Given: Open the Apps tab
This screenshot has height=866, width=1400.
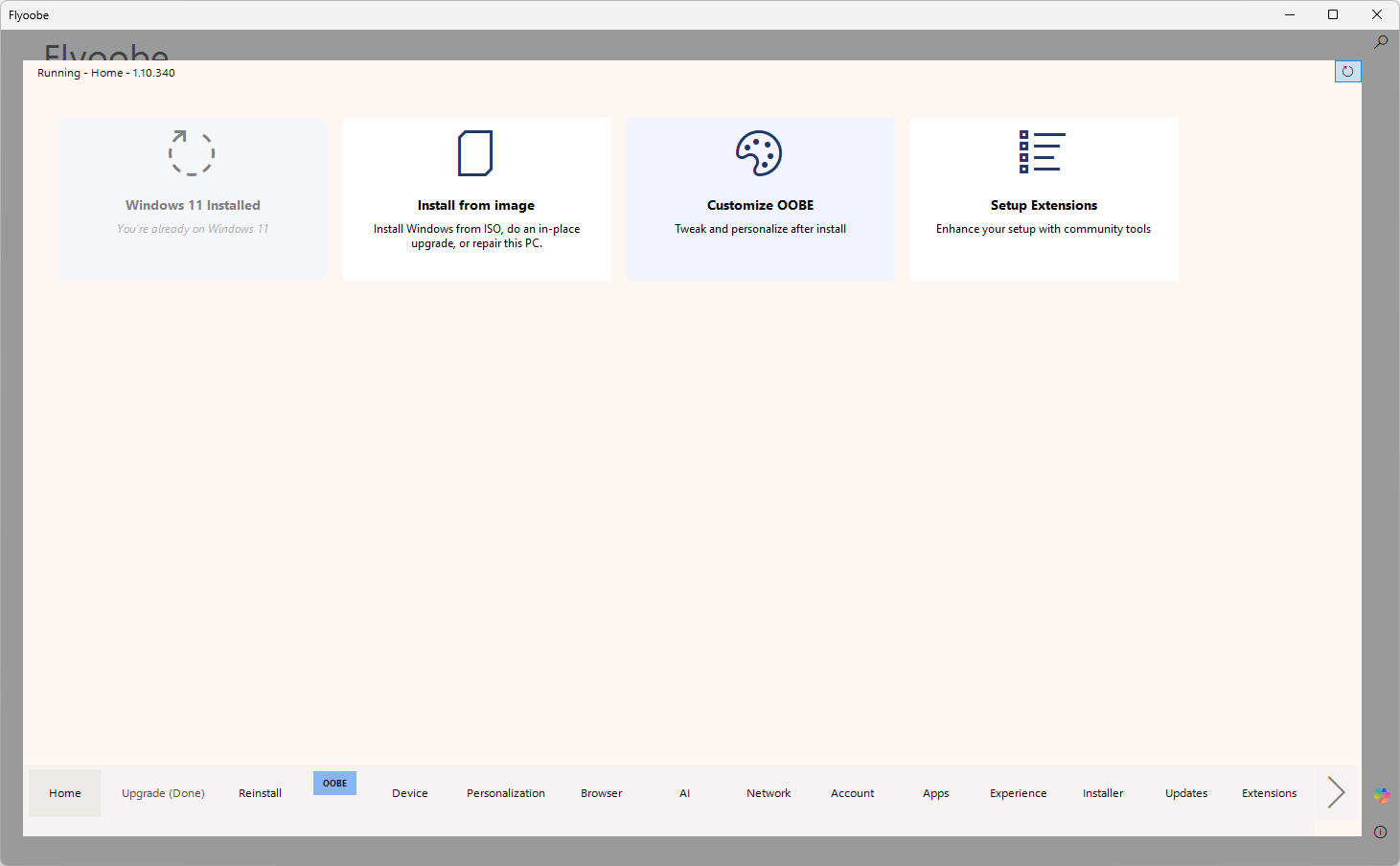Looking at the screenshot, I should coord(936,793).
